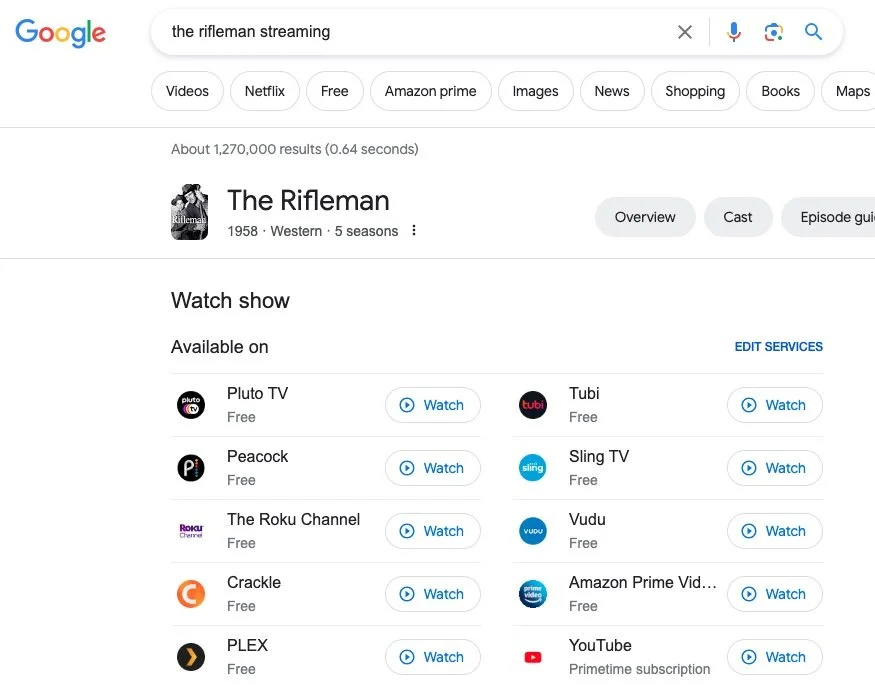Switch to Books results
The image size is (875, 685).
click(780, 91)
